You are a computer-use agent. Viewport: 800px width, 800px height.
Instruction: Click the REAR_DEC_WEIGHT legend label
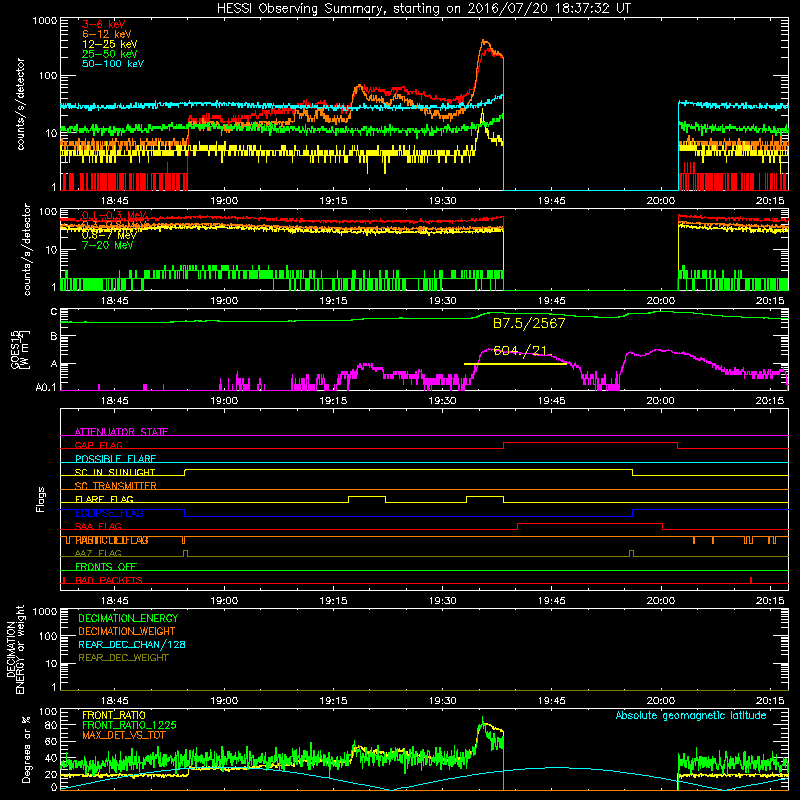(x=123, y=658)
